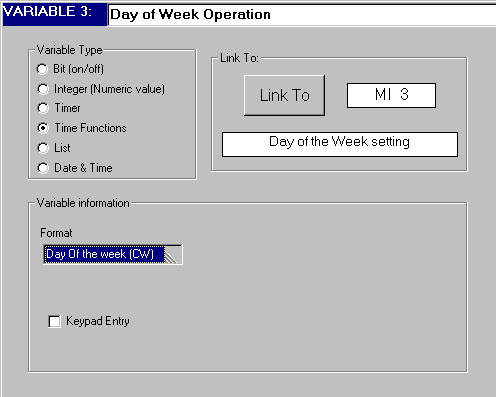This screenshot has width=496, height=397.
Task: Click the Day of the Week setting box
Action: point(340,144)
